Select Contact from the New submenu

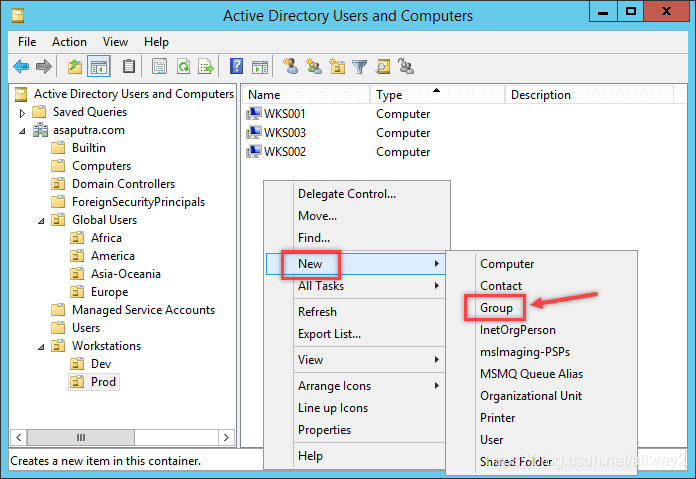pos(501,285)
